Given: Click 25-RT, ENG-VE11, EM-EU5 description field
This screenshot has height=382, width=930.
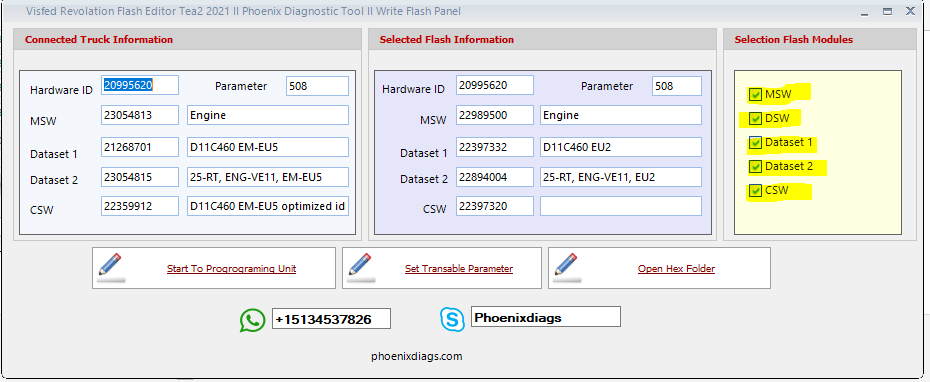Looking at the screenshot, I should coord(267,177).
